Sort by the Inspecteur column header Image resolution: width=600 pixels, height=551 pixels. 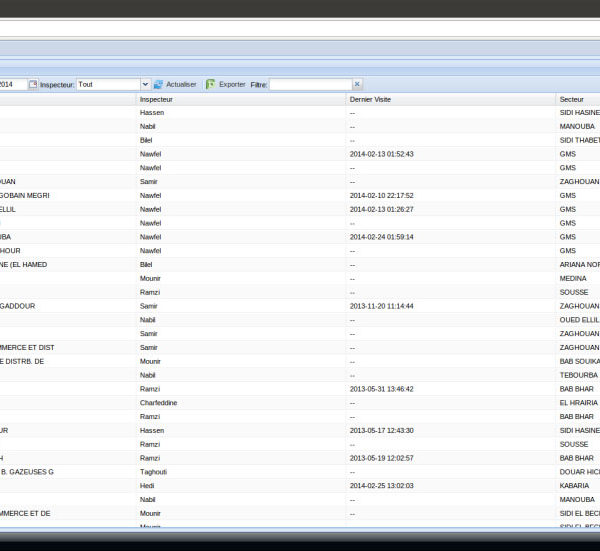(155, 100)
